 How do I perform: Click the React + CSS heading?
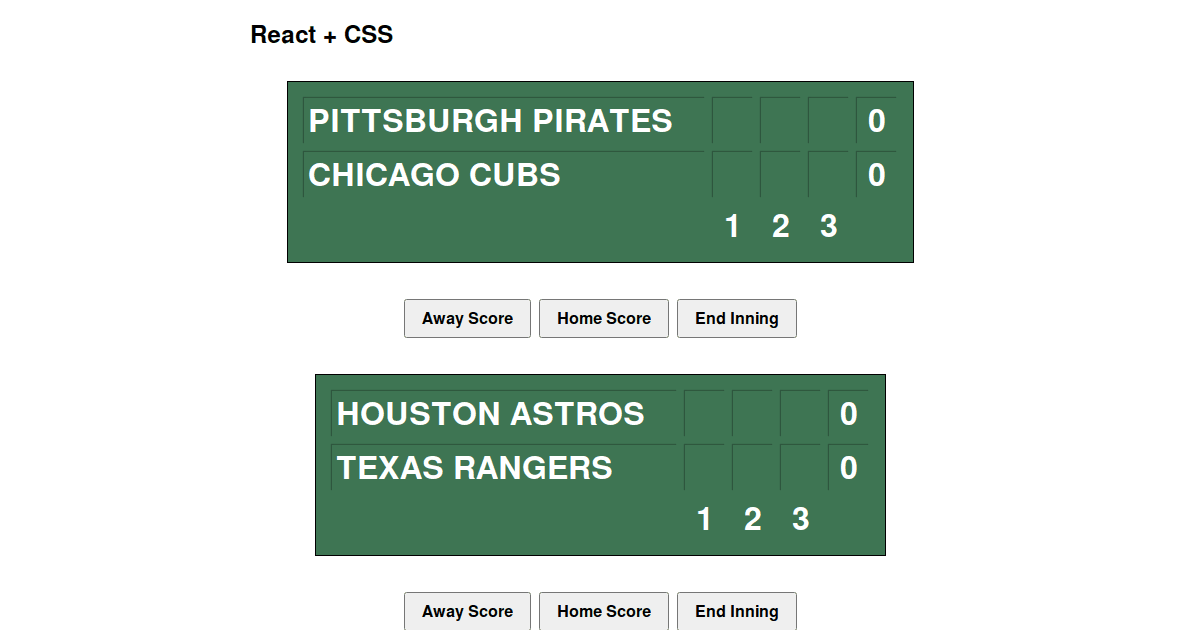(x=322, y=34)
